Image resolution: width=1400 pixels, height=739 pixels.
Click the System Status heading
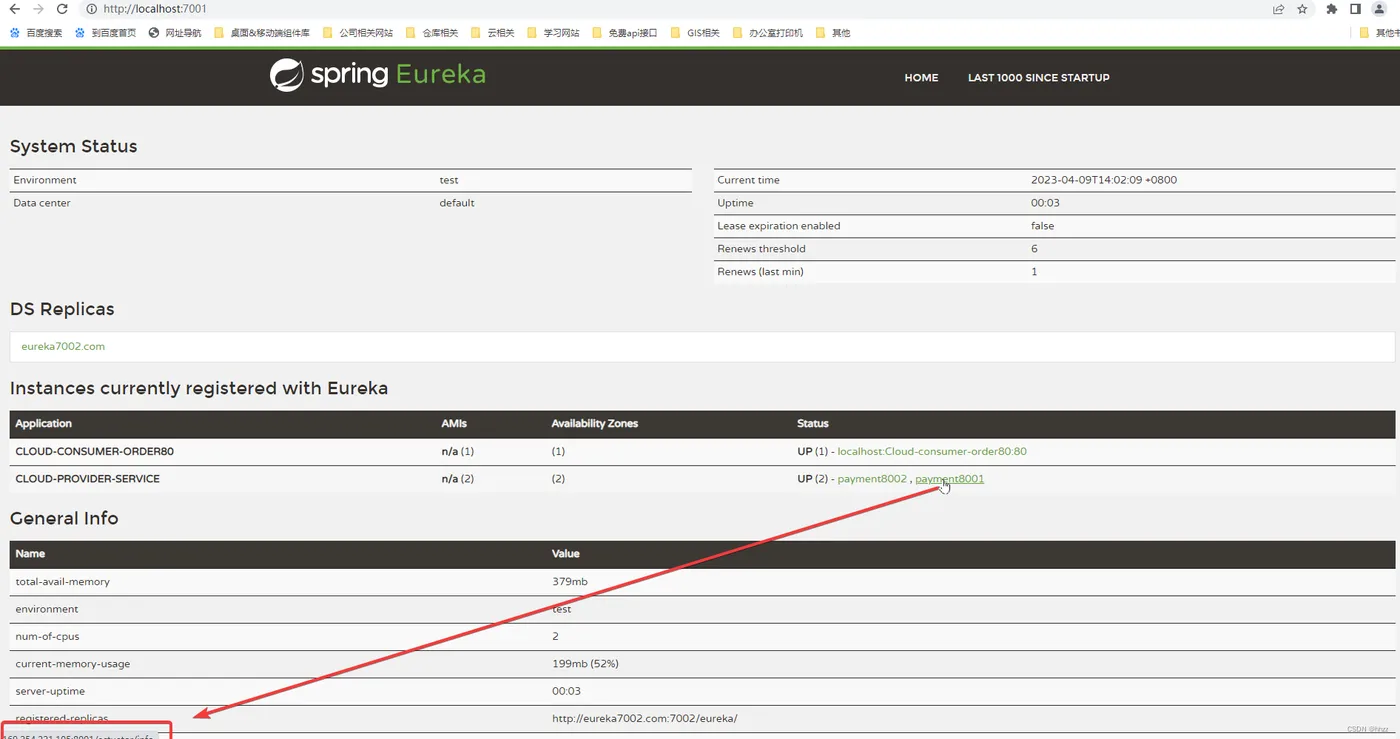73,146
